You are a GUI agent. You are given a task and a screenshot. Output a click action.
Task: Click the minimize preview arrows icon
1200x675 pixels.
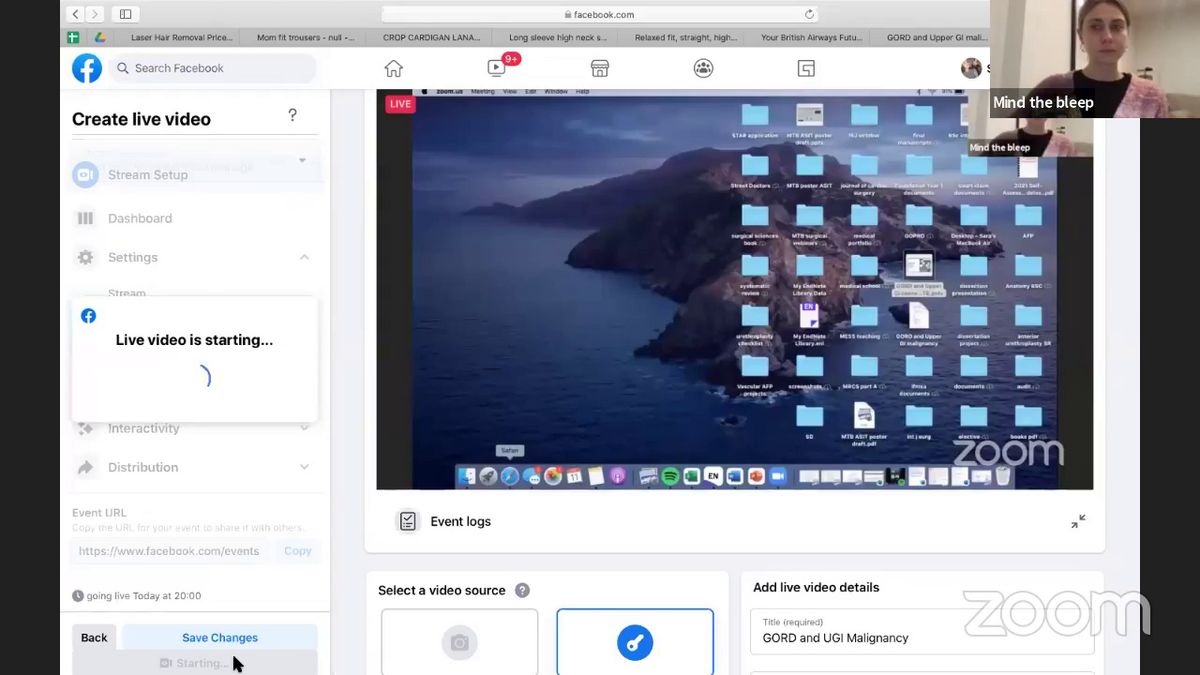tap(1078, 521)
